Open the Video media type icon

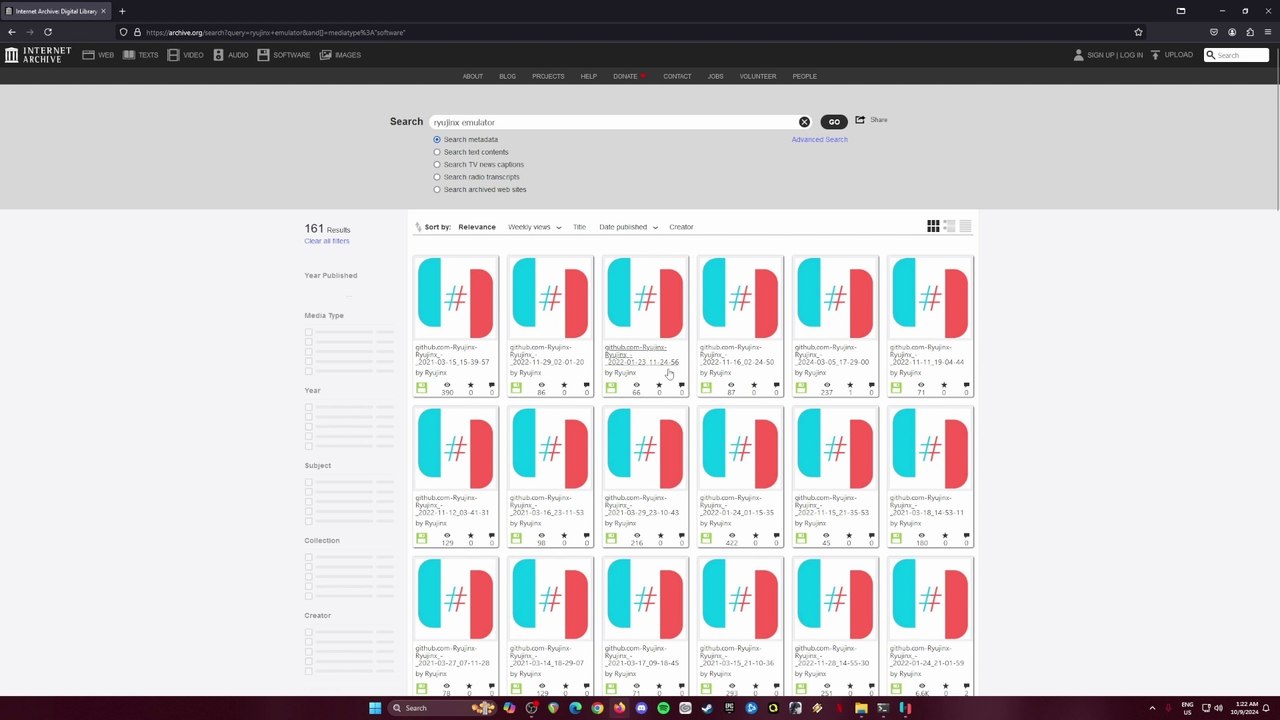click(x=173, y=55)
